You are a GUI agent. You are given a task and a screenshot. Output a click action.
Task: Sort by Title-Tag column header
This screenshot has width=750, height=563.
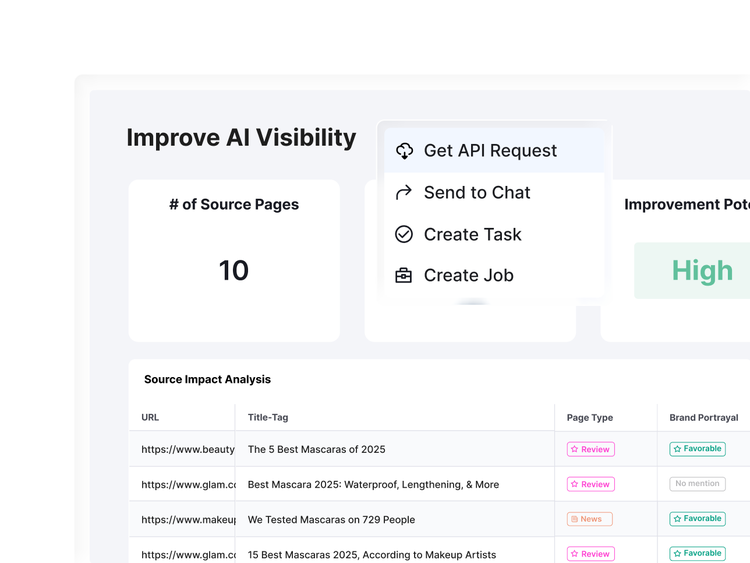268,417
